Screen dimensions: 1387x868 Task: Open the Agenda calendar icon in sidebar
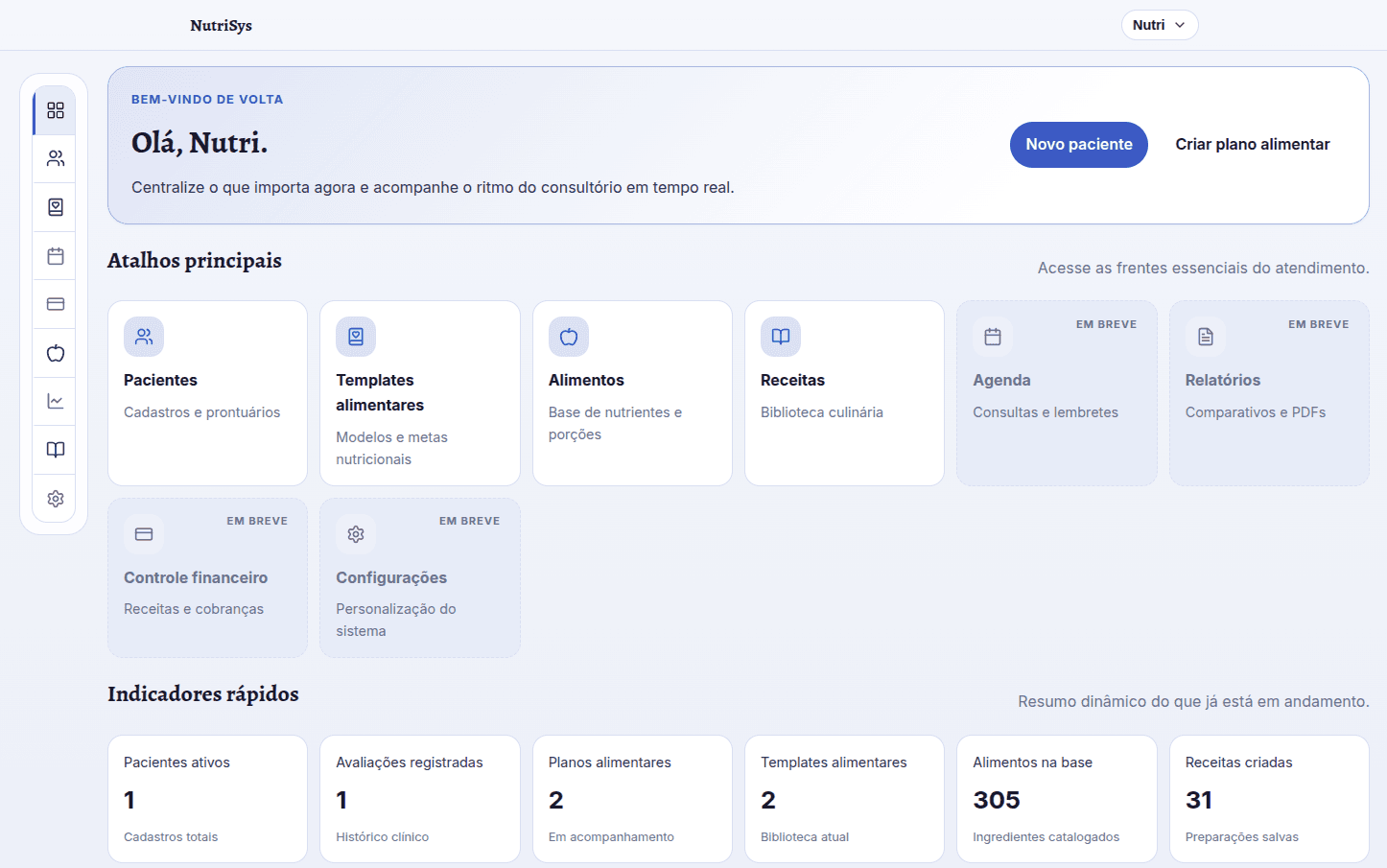tap(55, 255)
